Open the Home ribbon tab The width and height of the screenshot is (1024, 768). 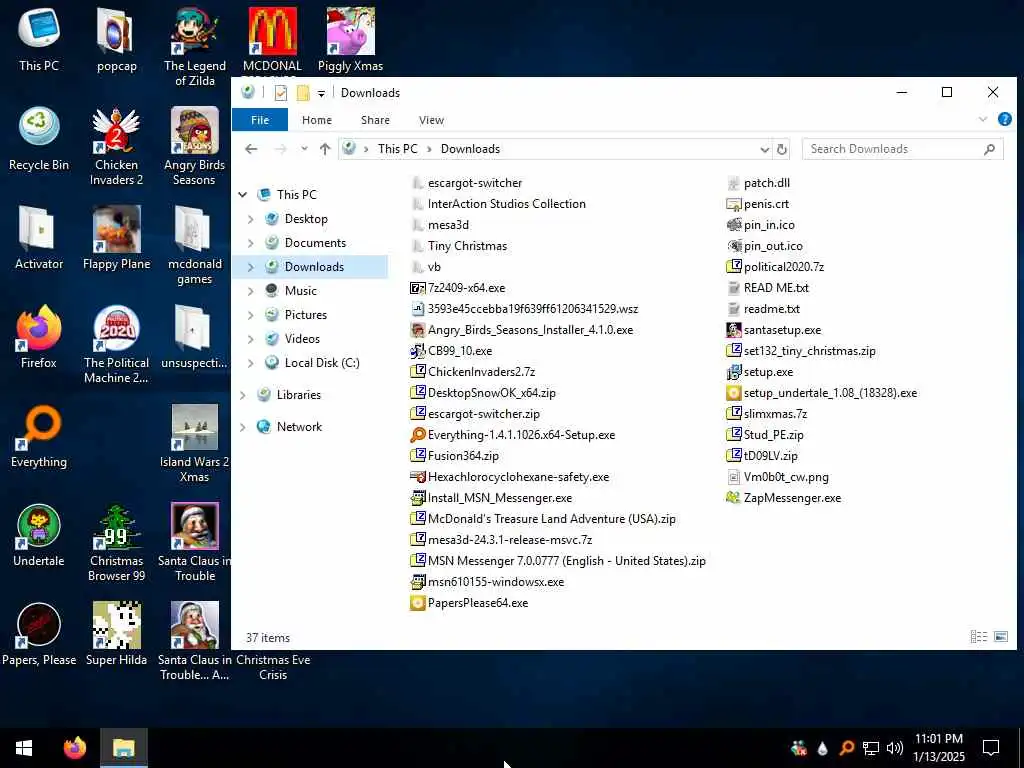pos(317,120)
